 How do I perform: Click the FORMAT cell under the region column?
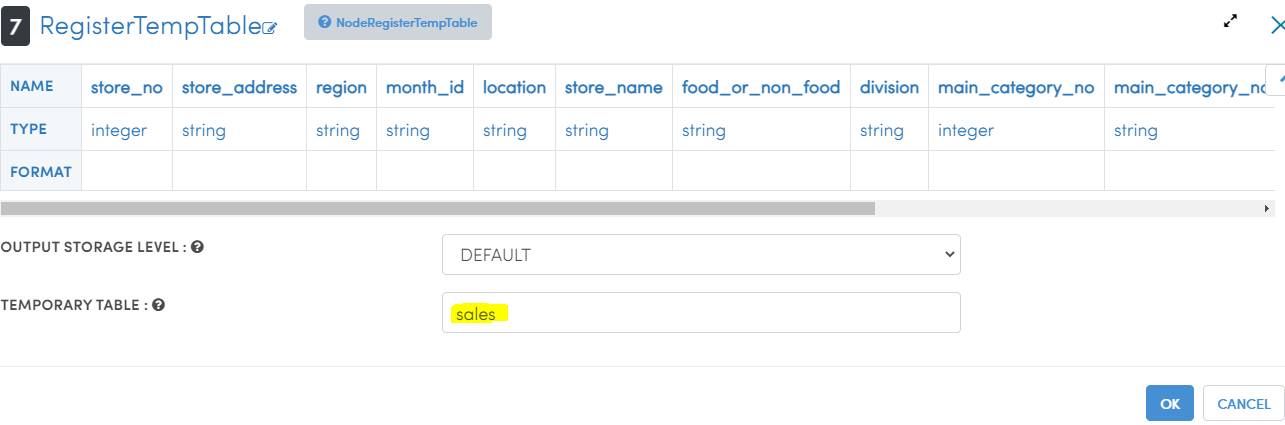(x=341, y=171)
